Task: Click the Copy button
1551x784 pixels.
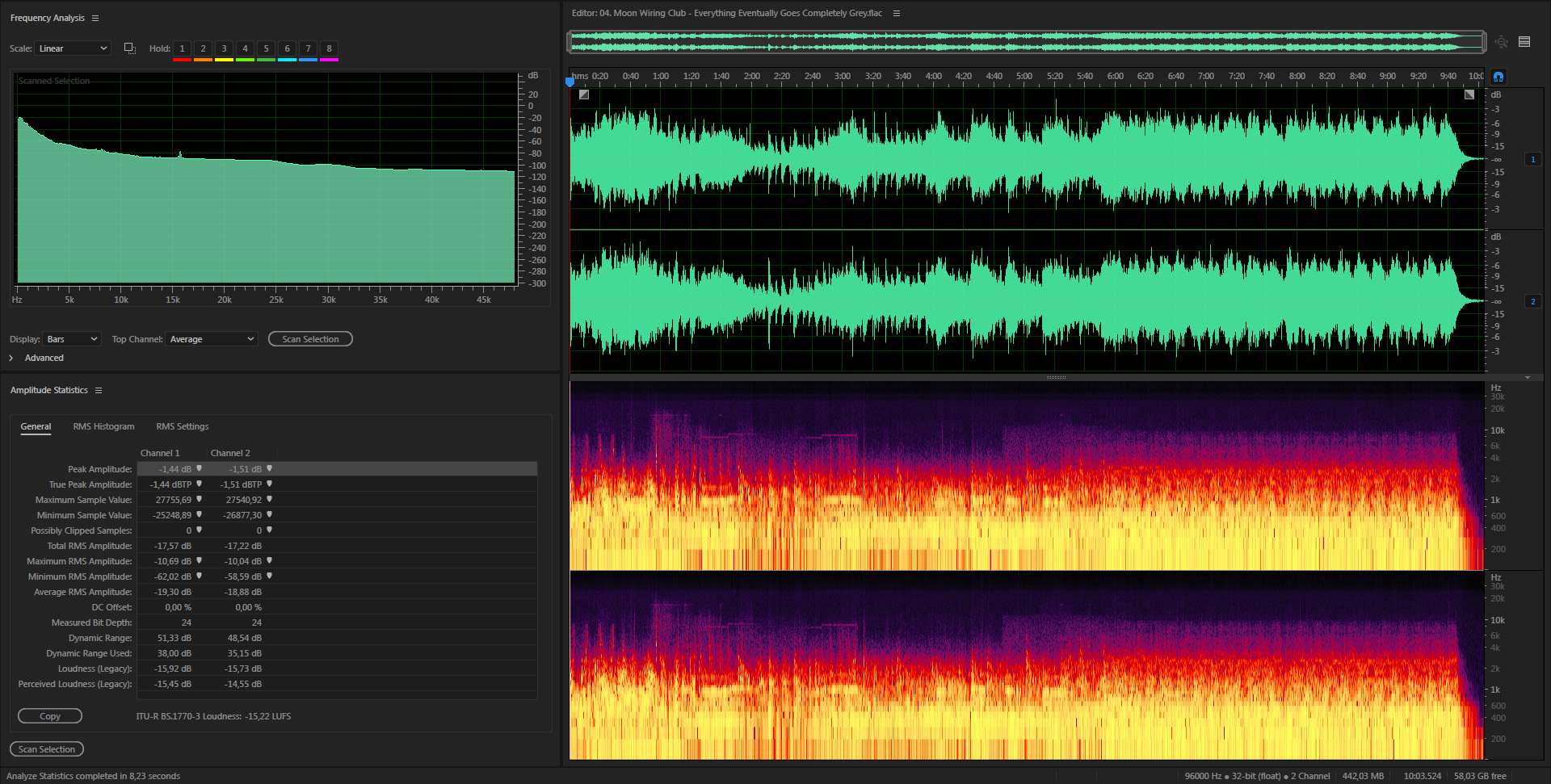Action: 50,716
